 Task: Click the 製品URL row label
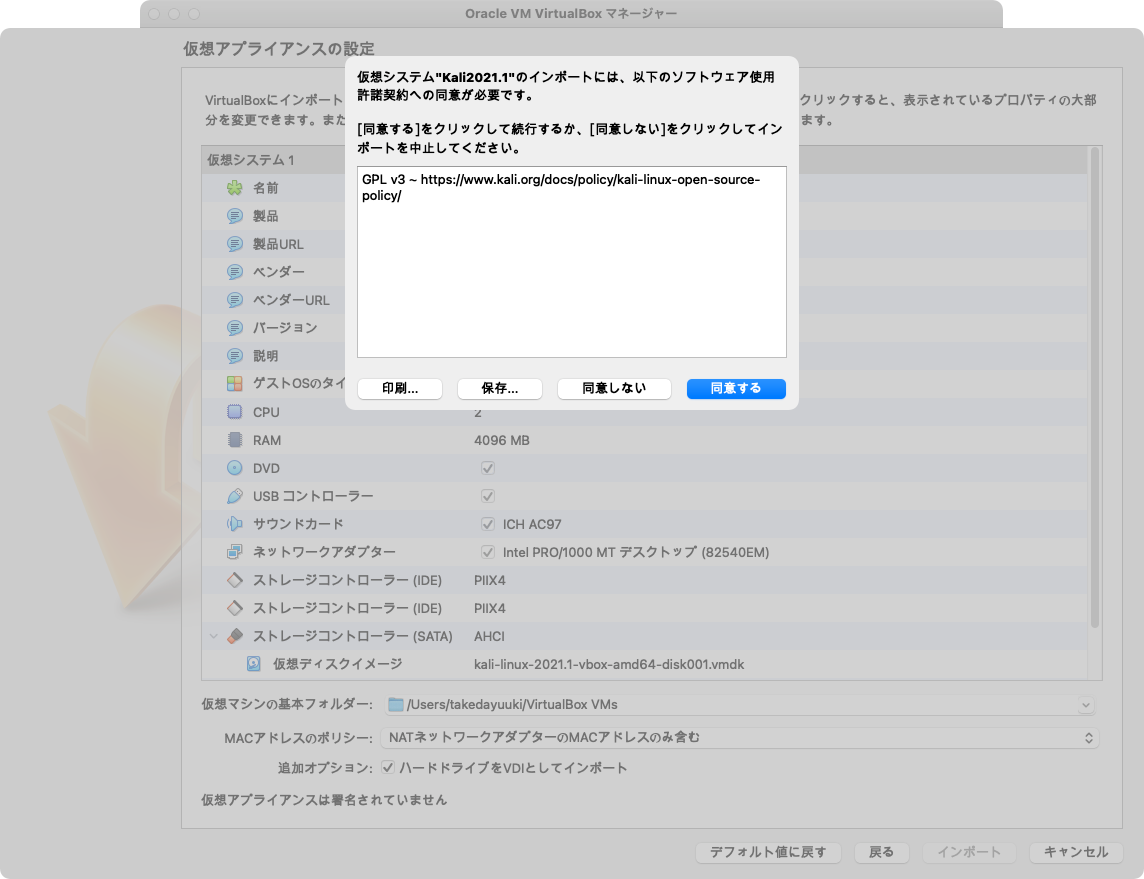tap(278, 244)
